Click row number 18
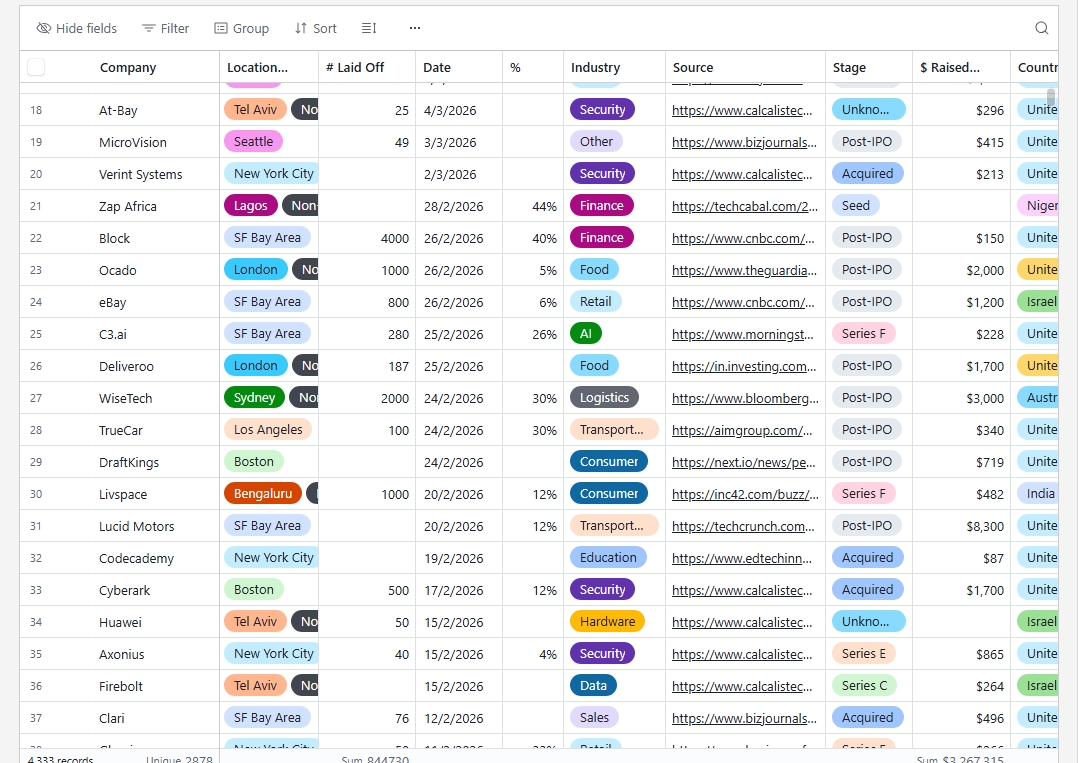Viewport: 1083px width, 763px height. tap(36, 110)
